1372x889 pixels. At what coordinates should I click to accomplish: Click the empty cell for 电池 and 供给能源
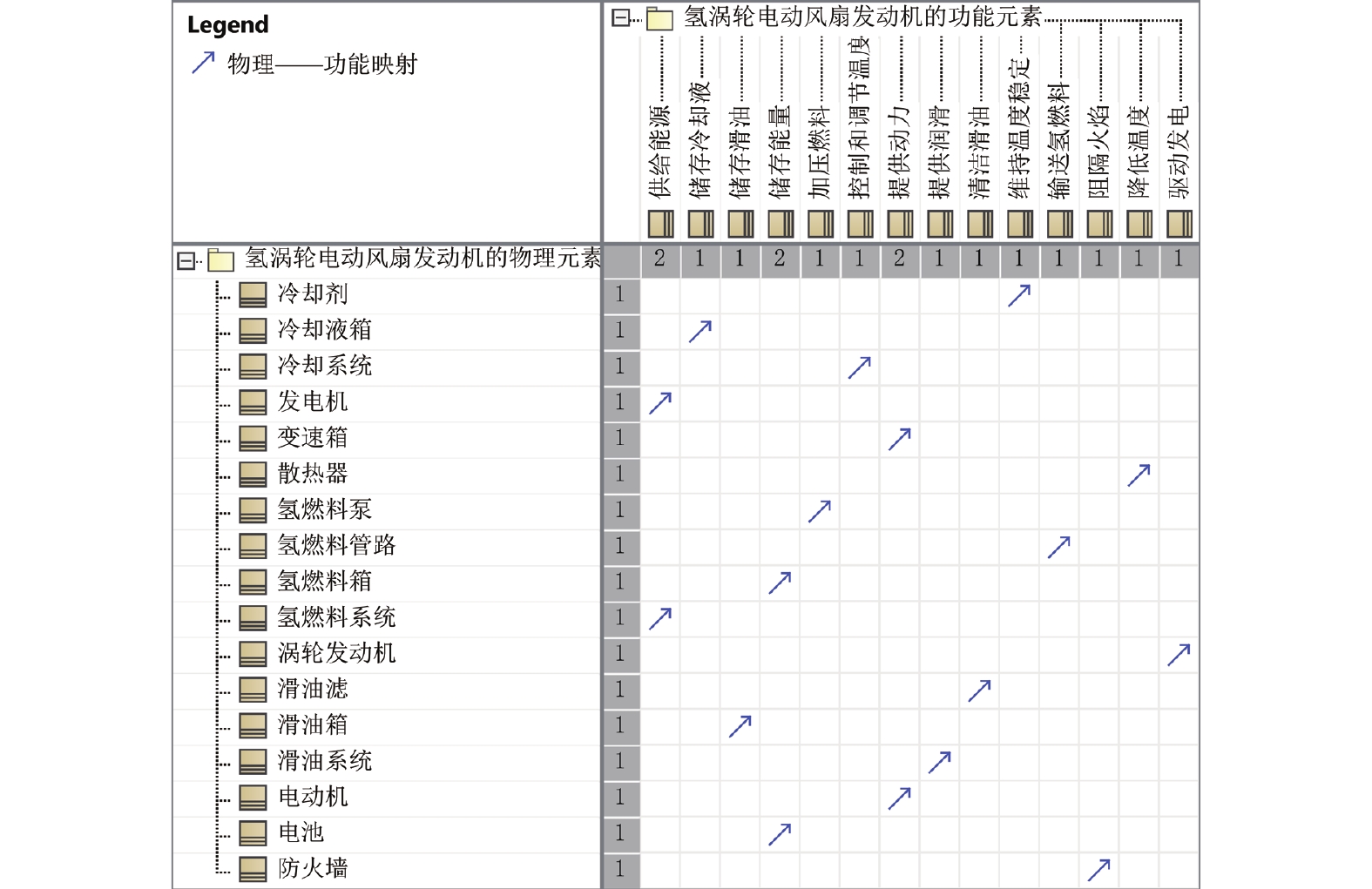click(x=660, y=833)
